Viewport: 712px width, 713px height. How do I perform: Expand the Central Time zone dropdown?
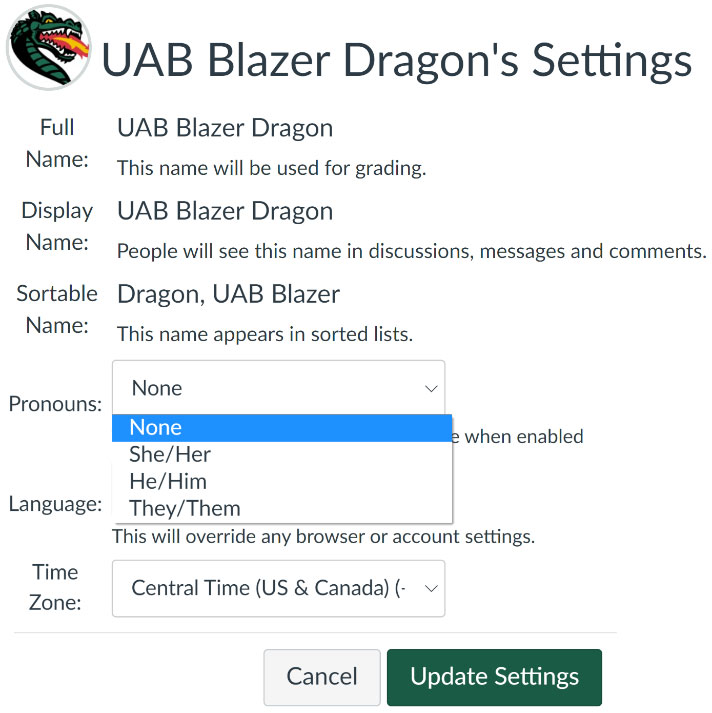click(278, 588)
